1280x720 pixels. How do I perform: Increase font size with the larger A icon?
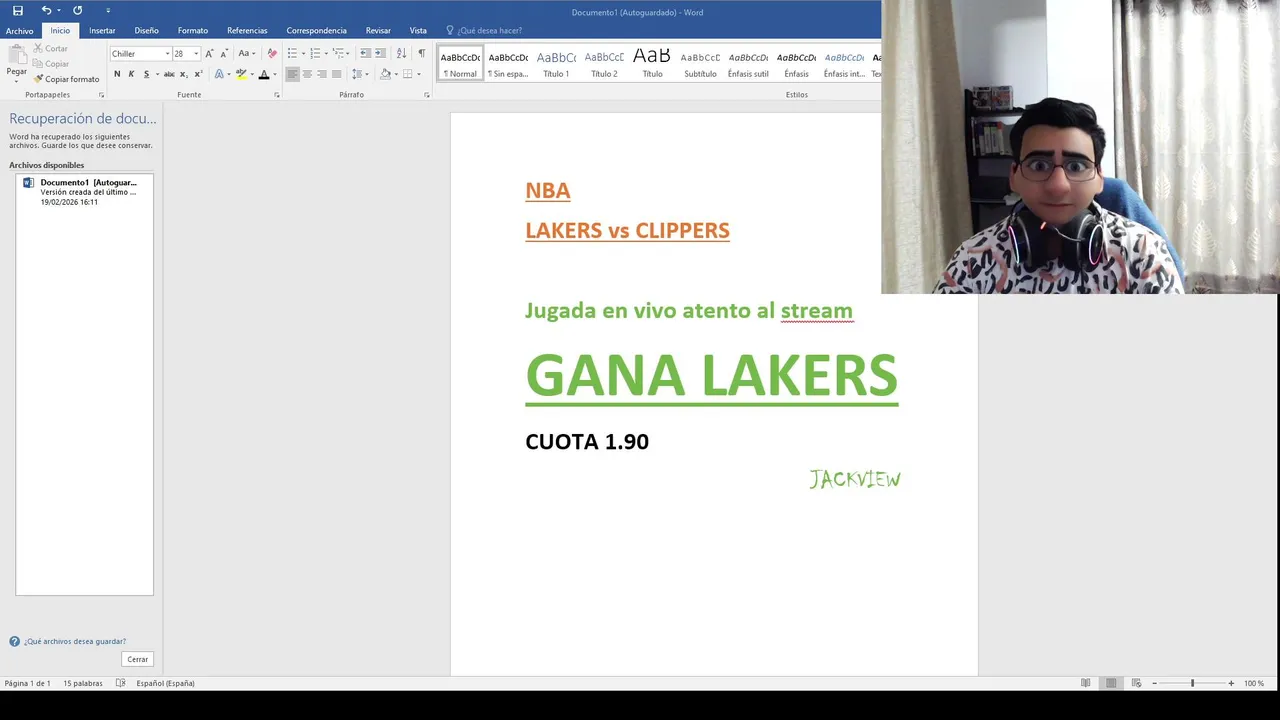coord(209,53)
